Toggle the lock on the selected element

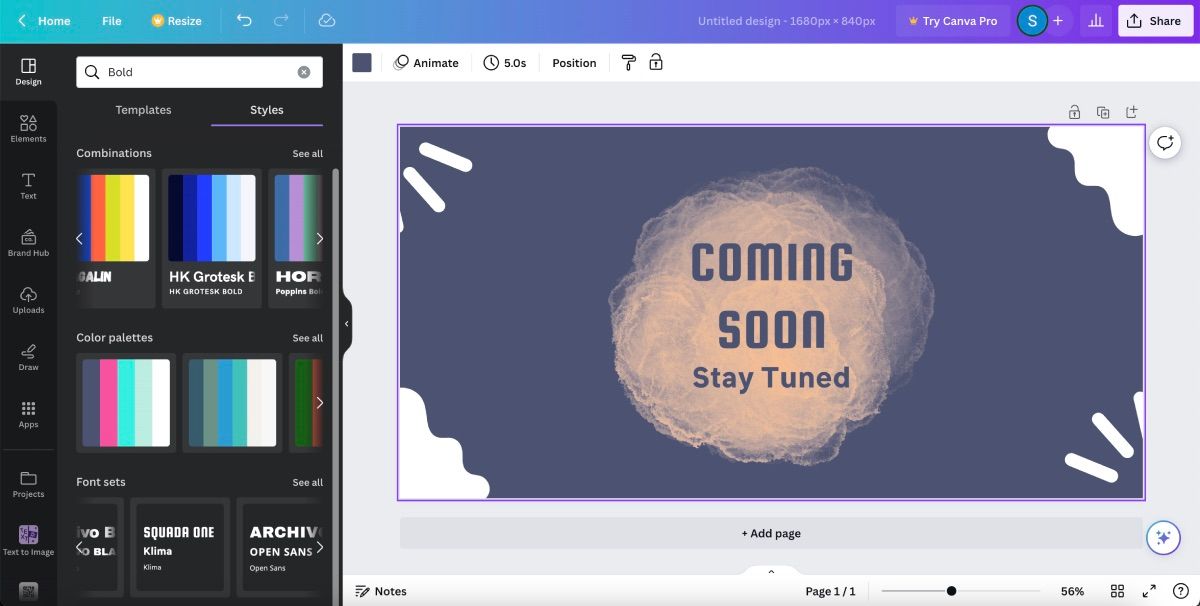tap(656, 62)
